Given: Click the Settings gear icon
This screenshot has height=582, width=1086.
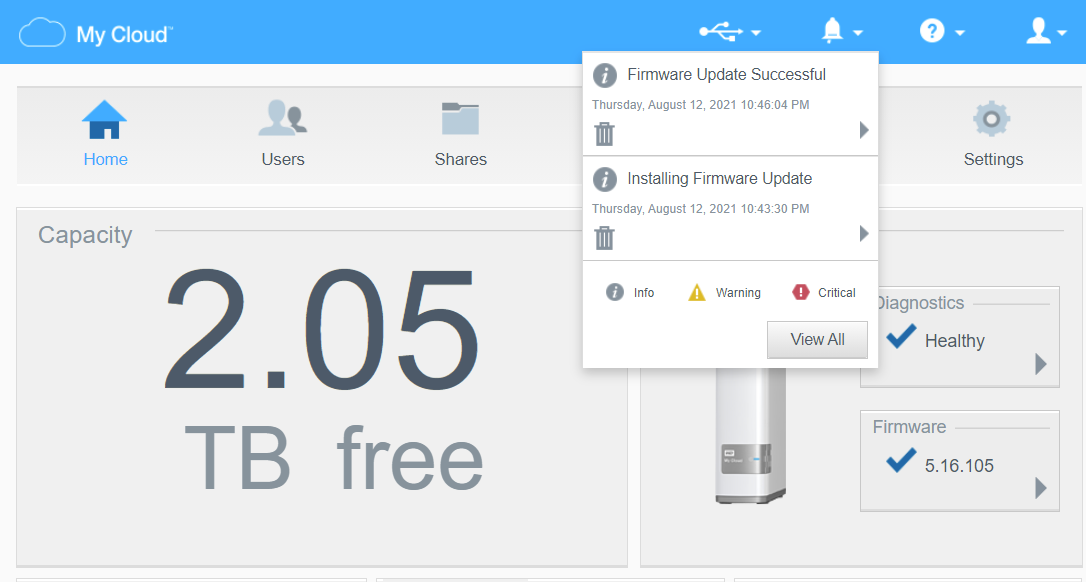Looking at the screenshot, I should click(x=992, y=118).
